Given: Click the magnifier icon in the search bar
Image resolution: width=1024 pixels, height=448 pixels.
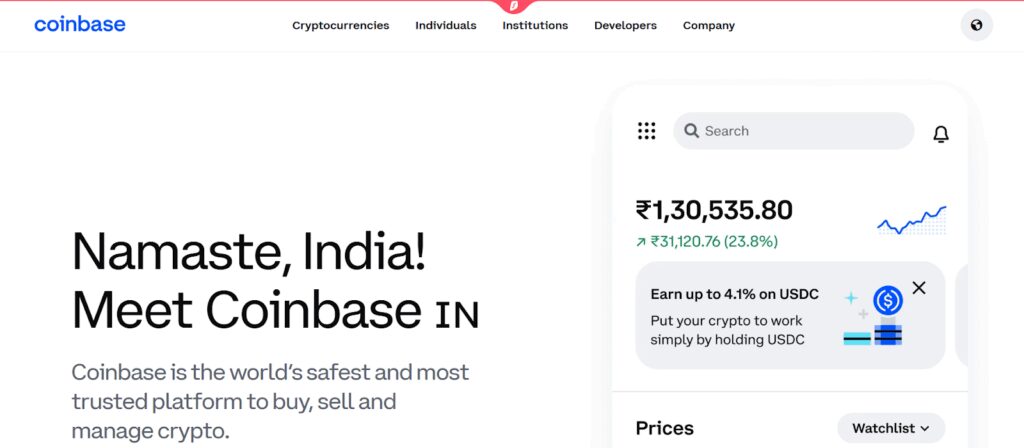Looking at the screenshot, I should coord(691,131).
